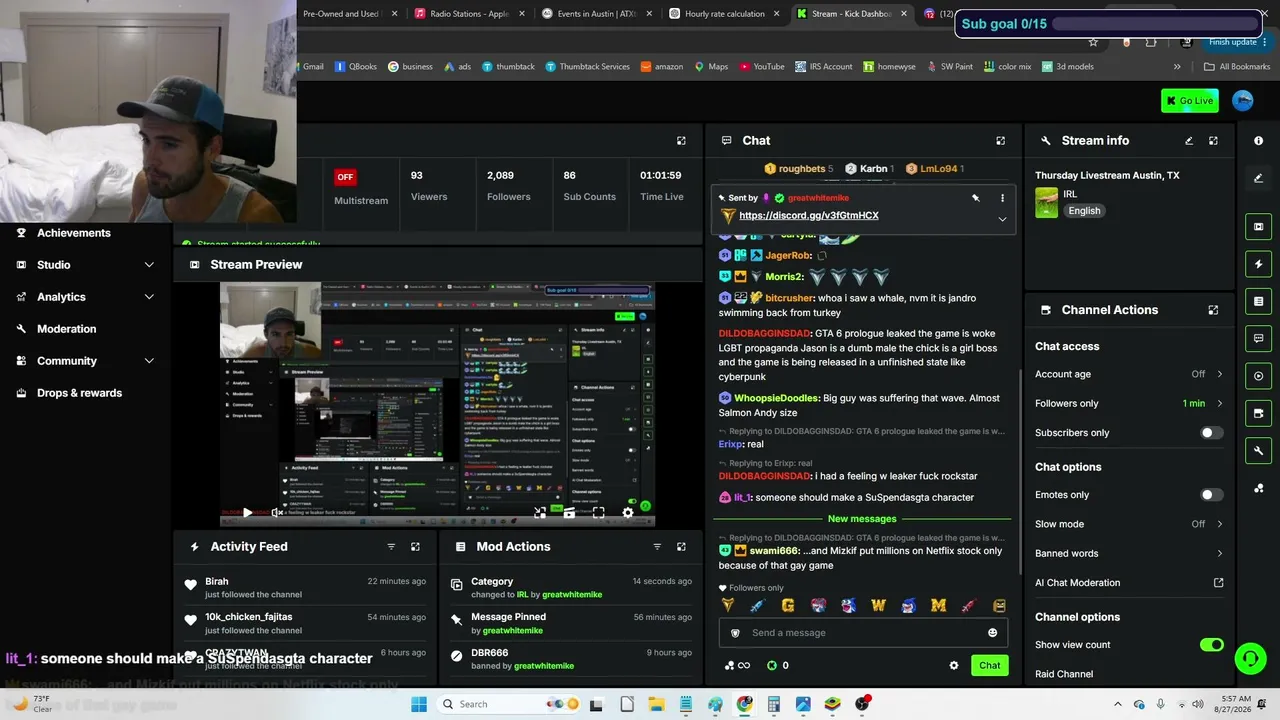
Task: Click the green Go Live button
Action: click(x=1190, y=100)
